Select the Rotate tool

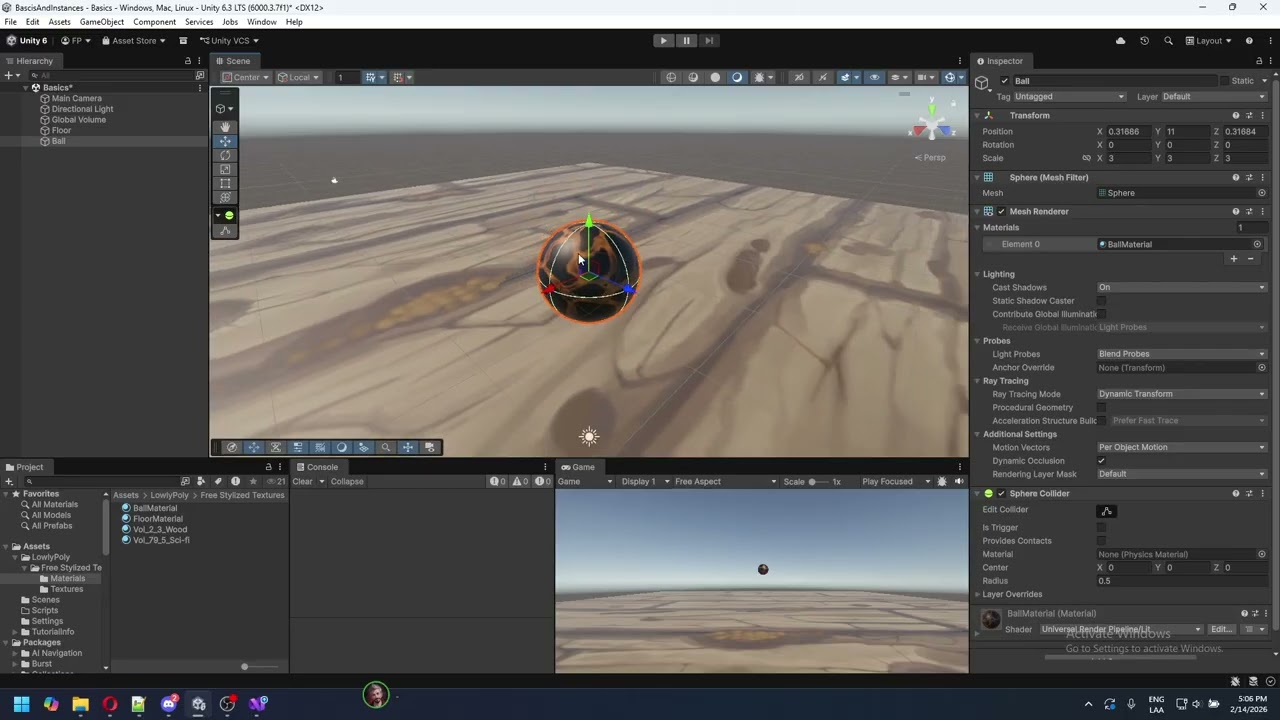tap(225, 155)
